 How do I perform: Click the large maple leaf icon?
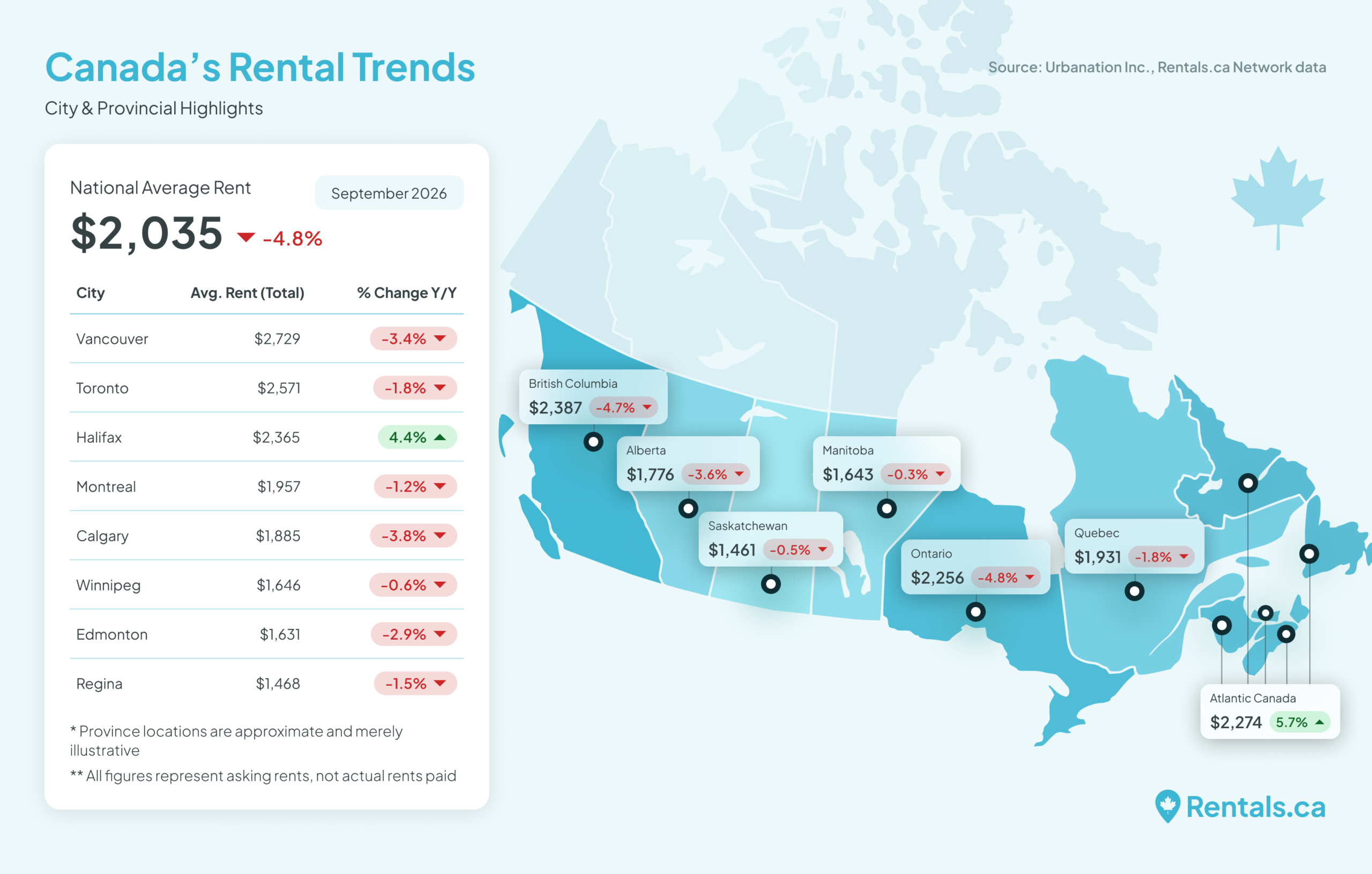(x=1278, y=198)
